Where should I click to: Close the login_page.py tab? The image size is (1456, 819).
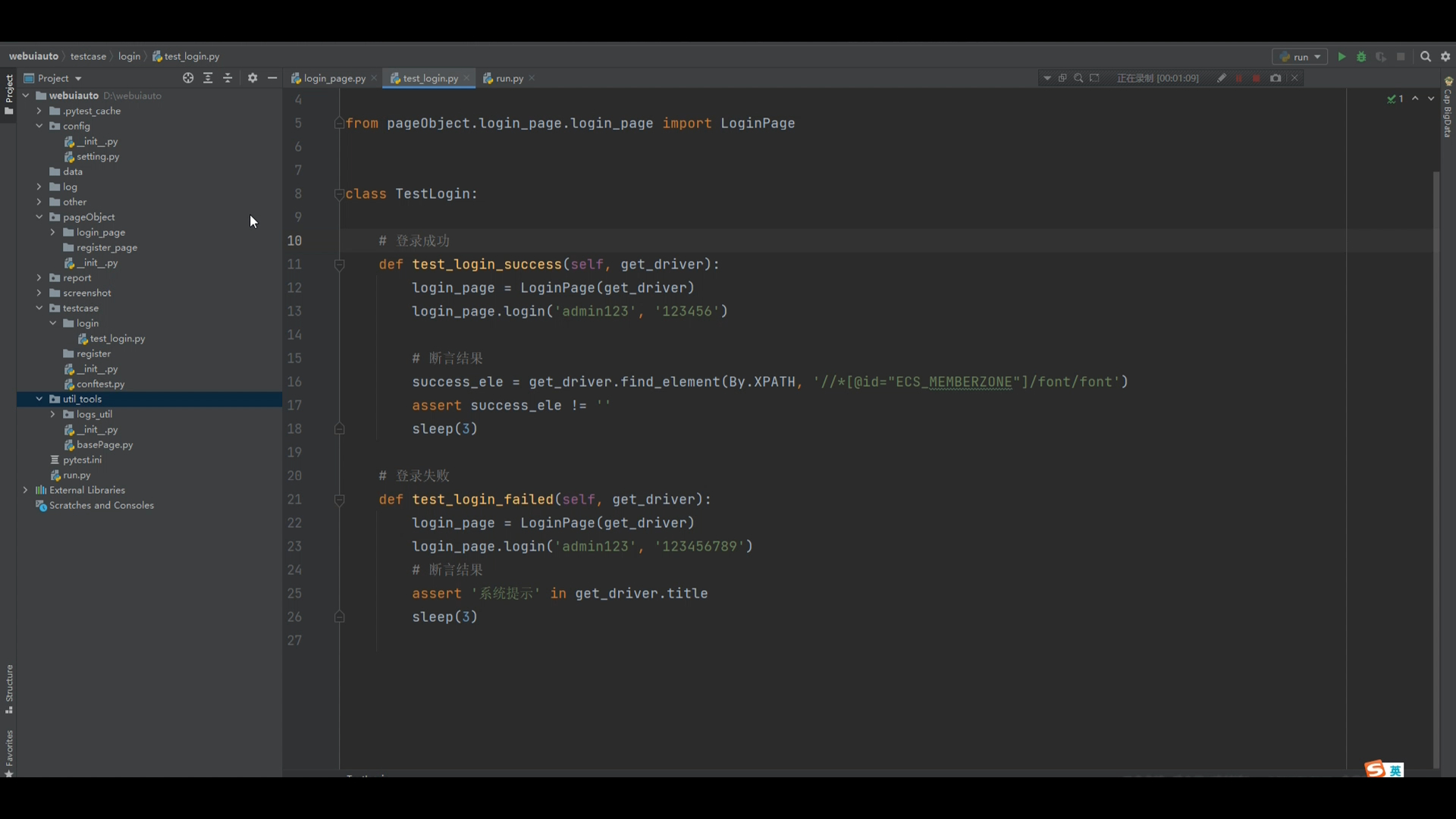pos(374,78)
